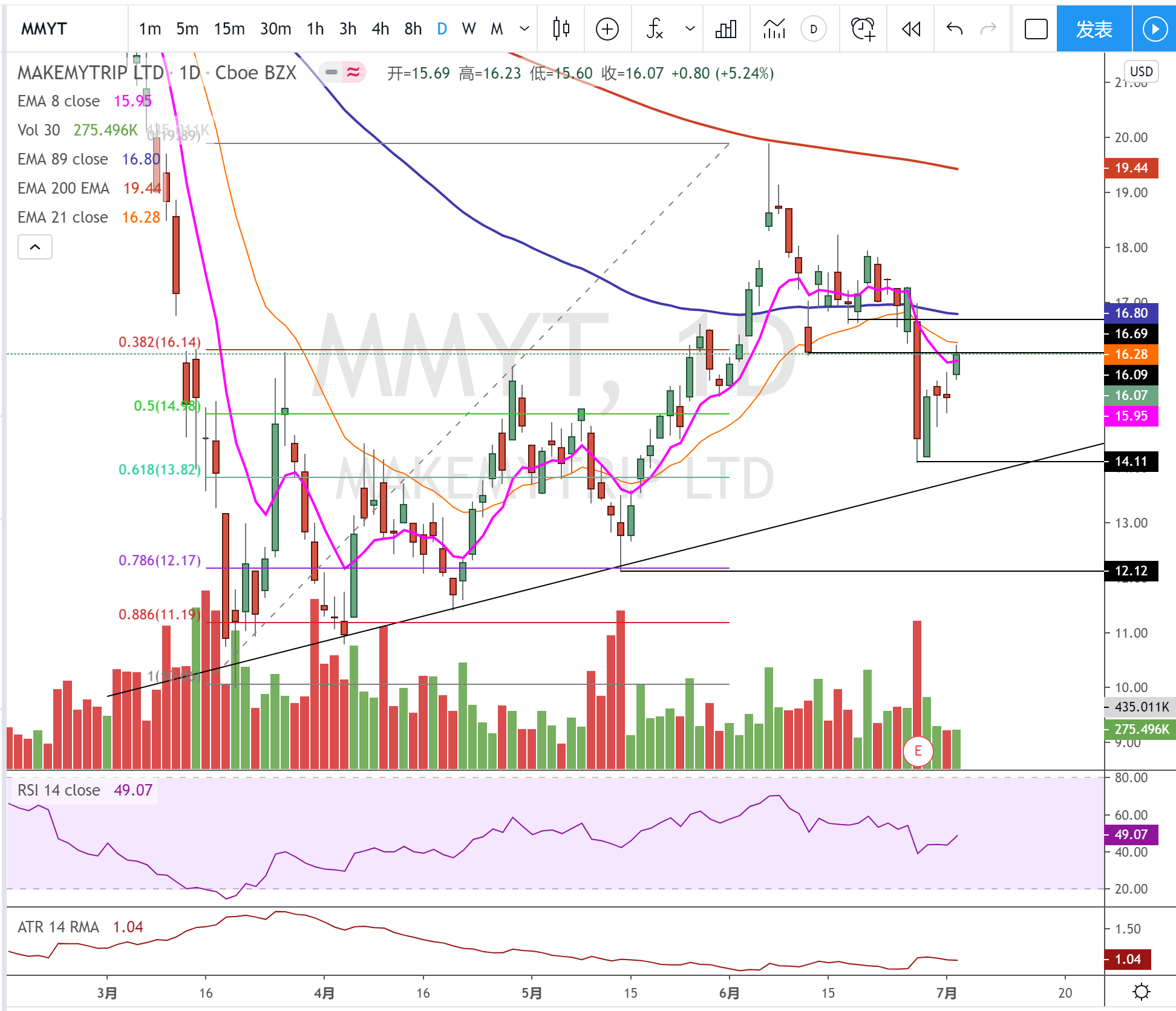Open the dropdown arrow beside indicators fx

(690, 28)
